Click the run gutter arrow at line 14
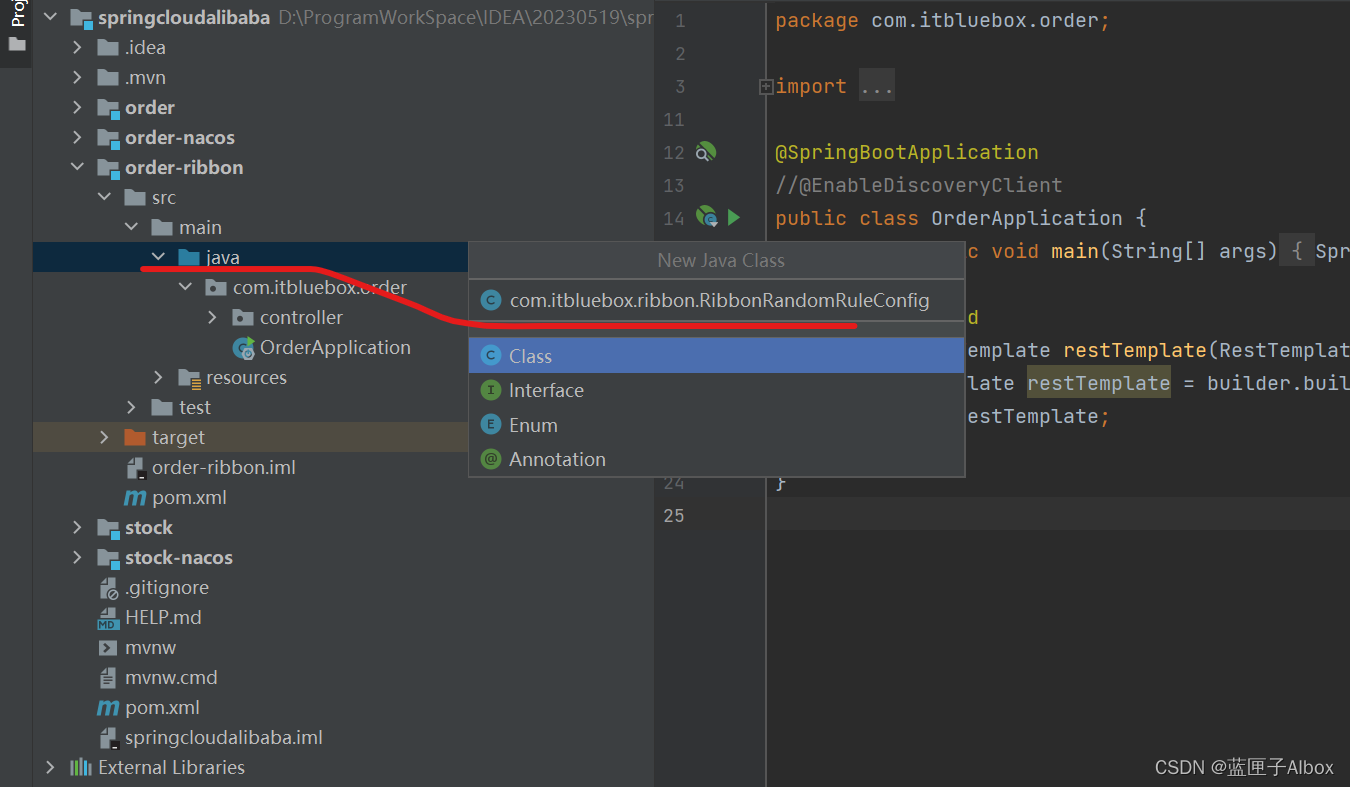1350x787 pixels. [x=734, y=217]
